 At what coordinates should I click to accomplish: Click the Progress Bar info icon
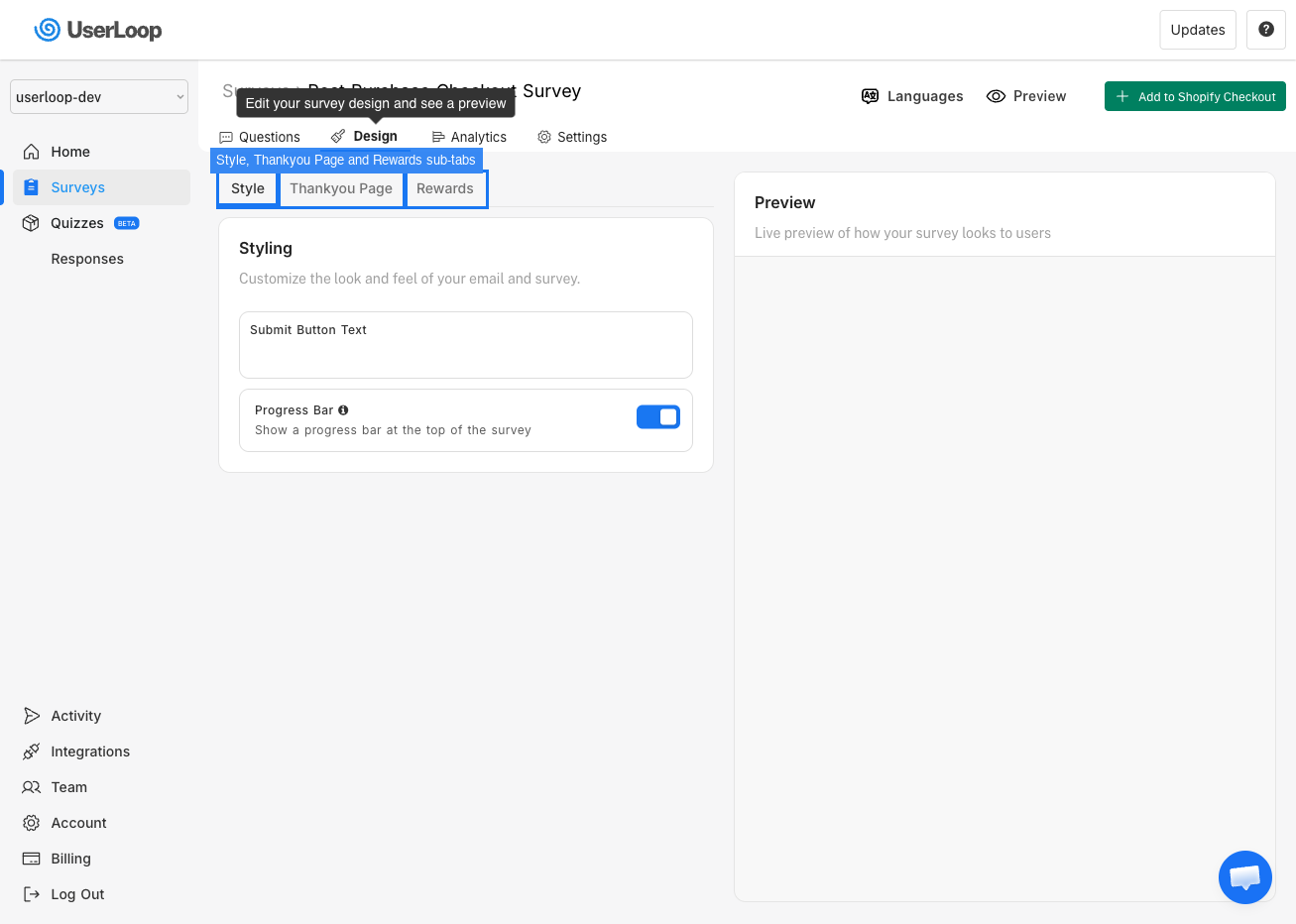pyautogui.click(x=343, y=409)
